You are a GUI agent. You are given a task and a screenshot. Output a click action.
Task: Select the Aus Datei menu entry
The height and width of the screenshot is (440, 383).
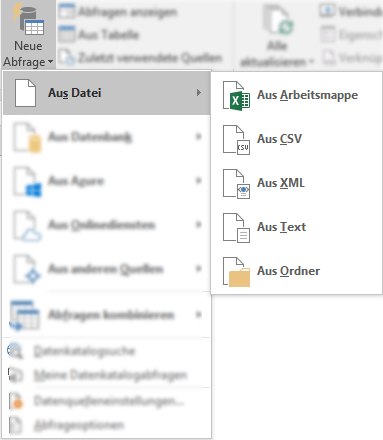pyautogui.click(x=107, y=93)
